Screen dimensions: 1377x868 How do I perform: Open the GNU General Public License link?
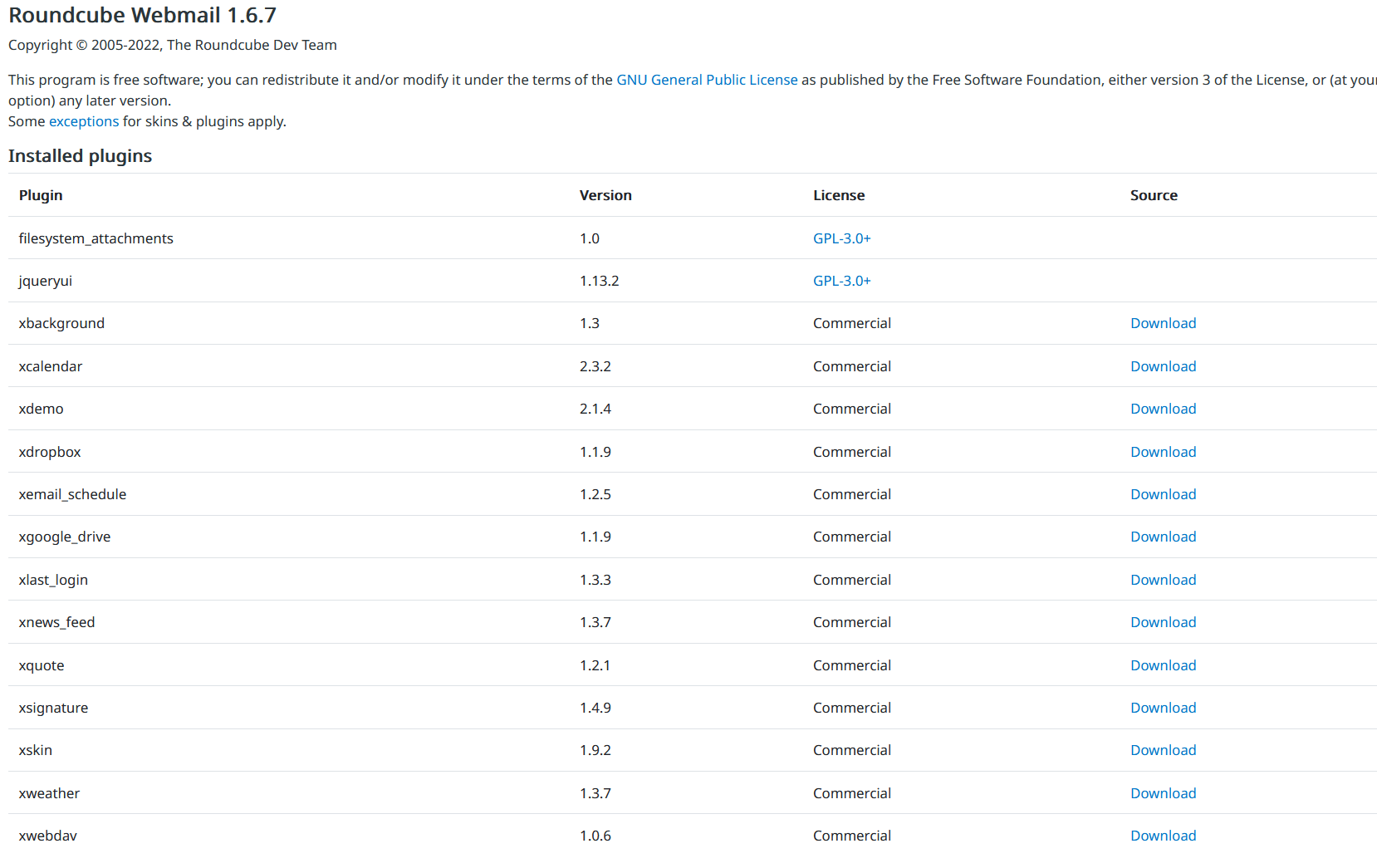click(x=707, y=80)
